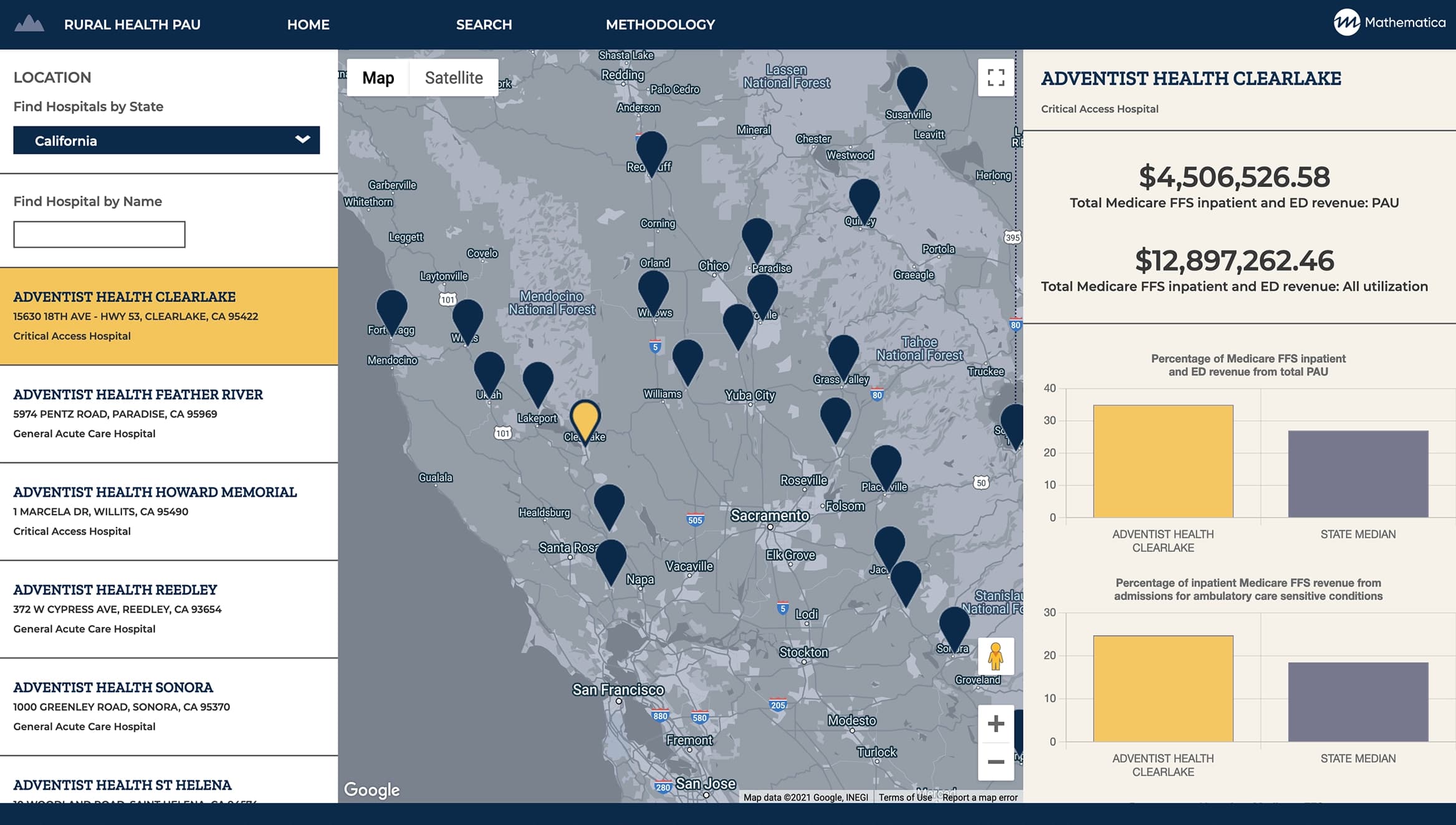Viewport: 1456px width, 825px height.
Task: Click the mountain logo icon beside Rural Health PAU
Action: click(29, 24)
